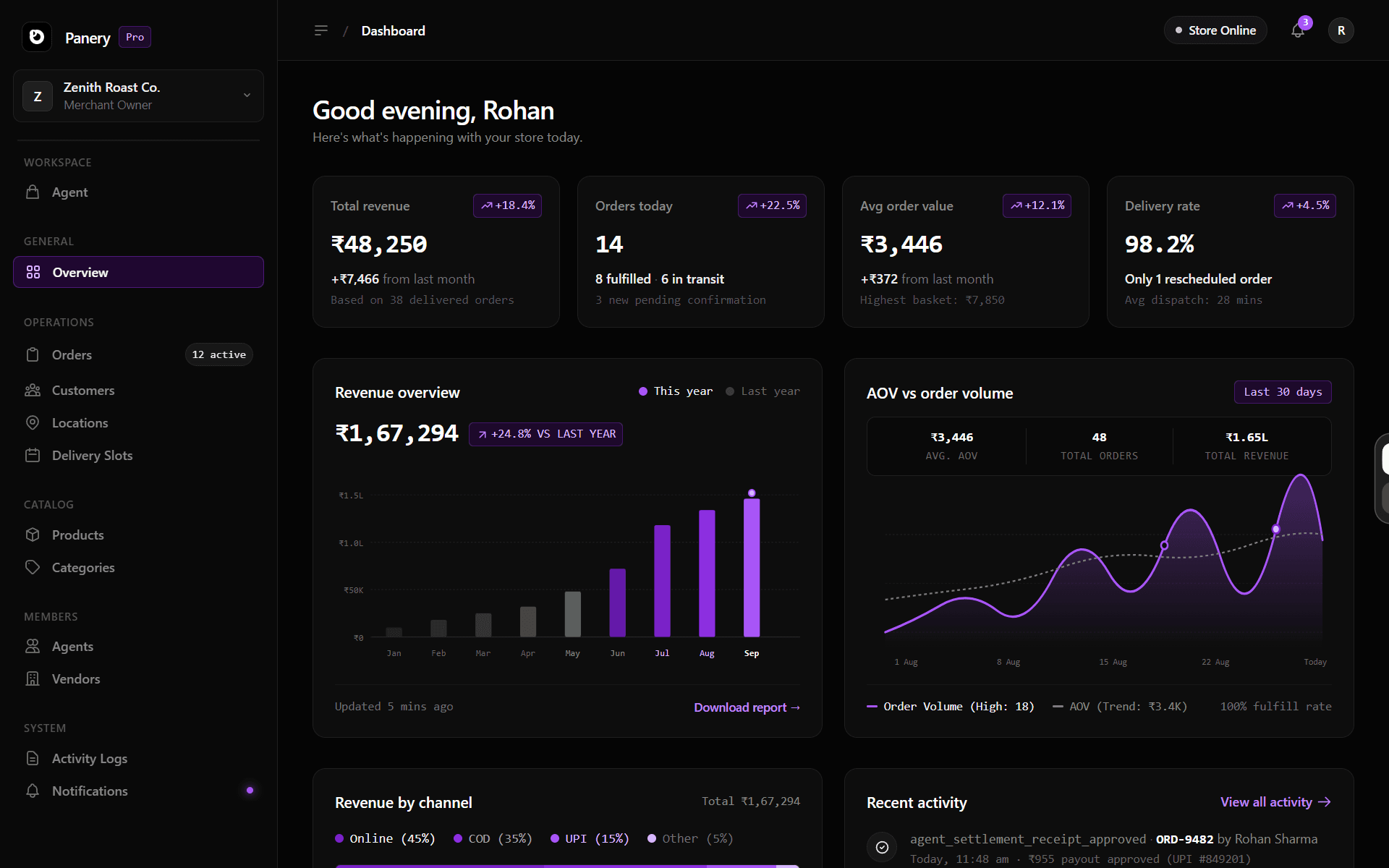Toggle the sidebar collapse menu icon

[x=321, y=30]
